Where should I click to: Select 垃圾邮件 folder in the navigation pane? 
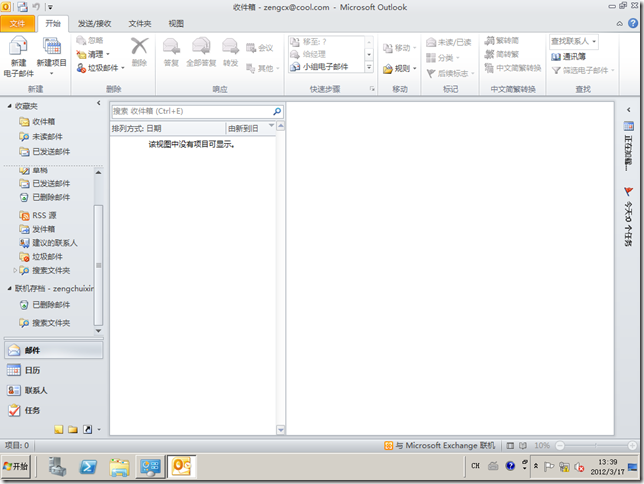tap(47, 256)
